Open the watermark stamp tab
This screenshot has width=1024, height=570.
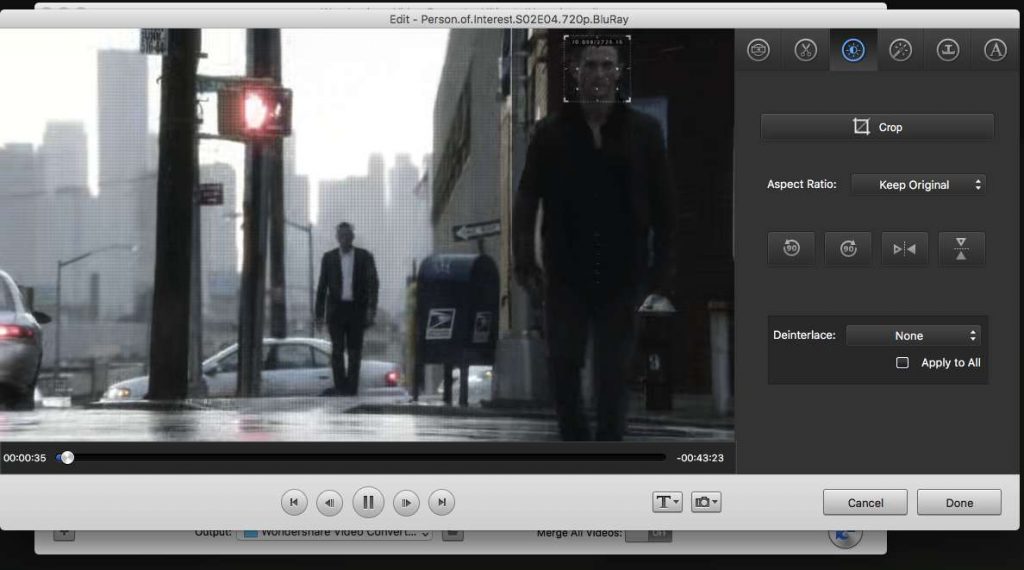point(947,50)
